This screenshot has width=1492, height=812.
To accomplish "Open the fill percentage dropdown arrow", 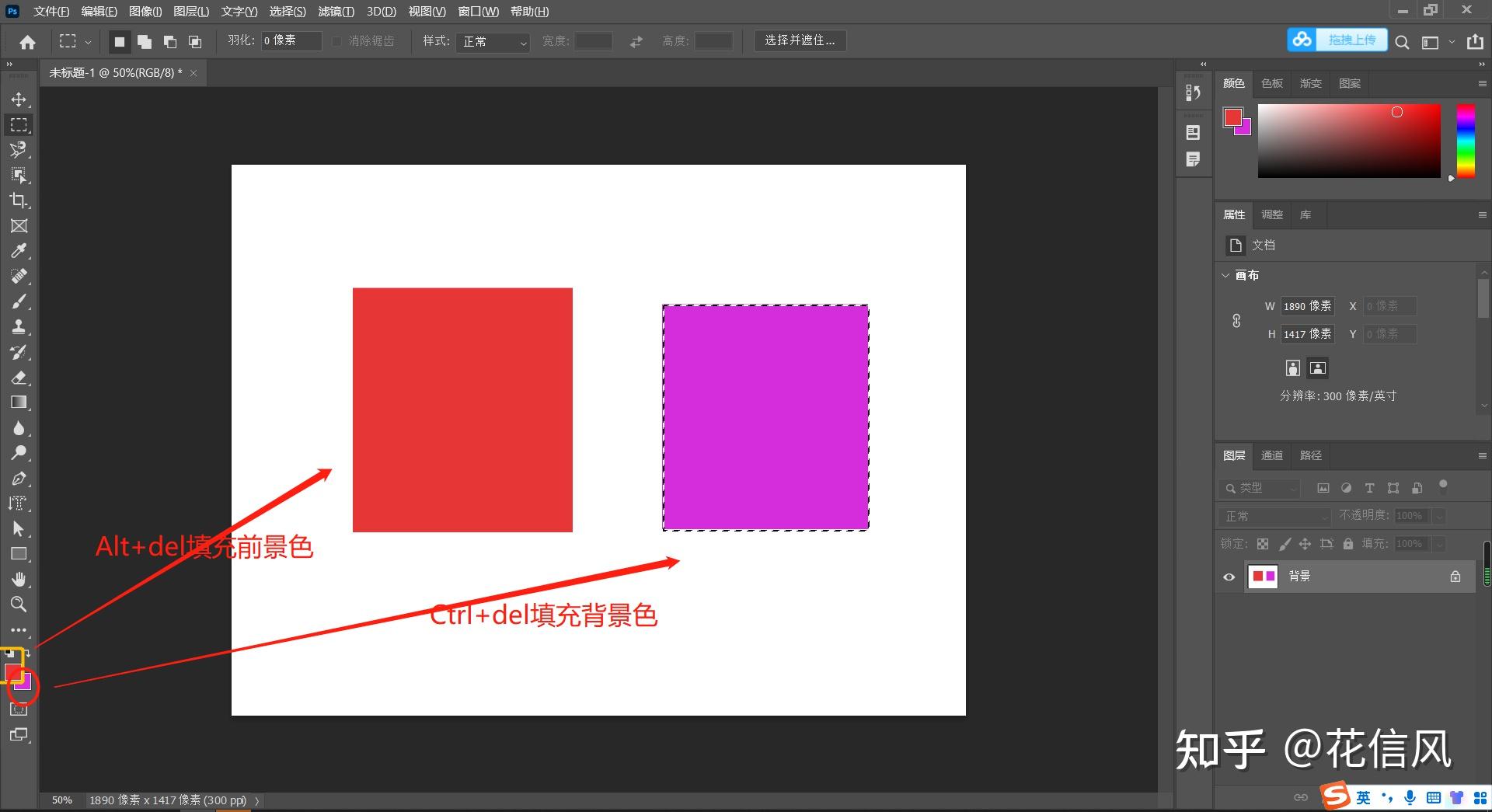I will click(1439, 544).
